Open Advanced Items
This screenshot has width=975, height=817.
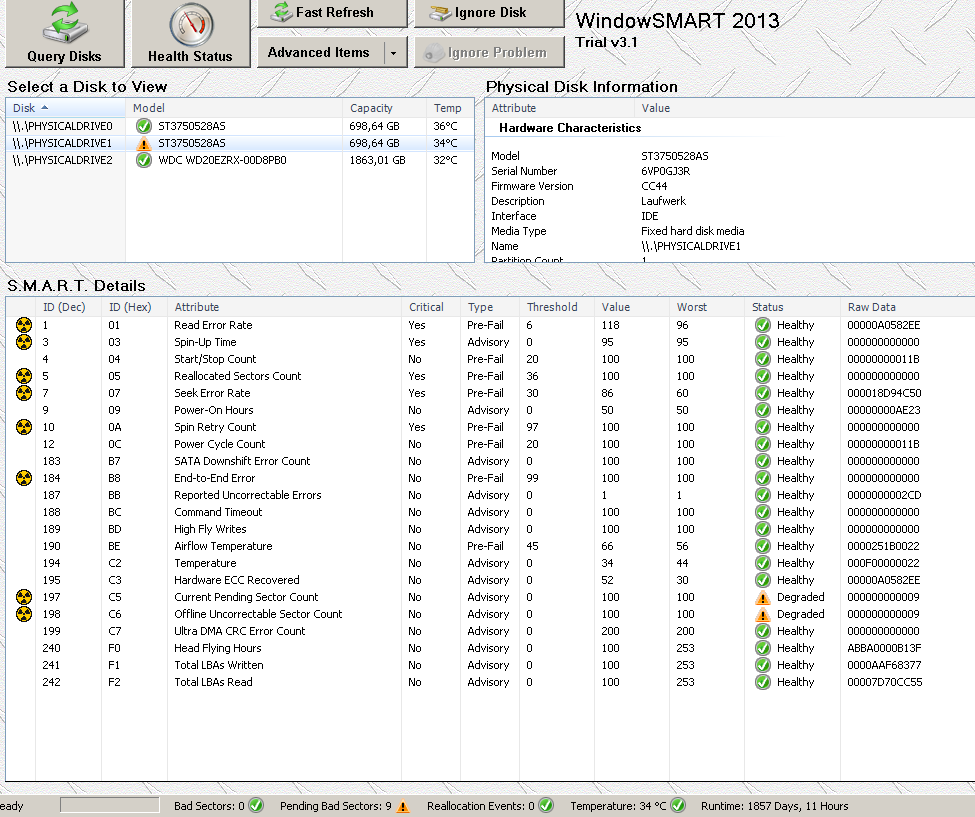click(319, 52)
